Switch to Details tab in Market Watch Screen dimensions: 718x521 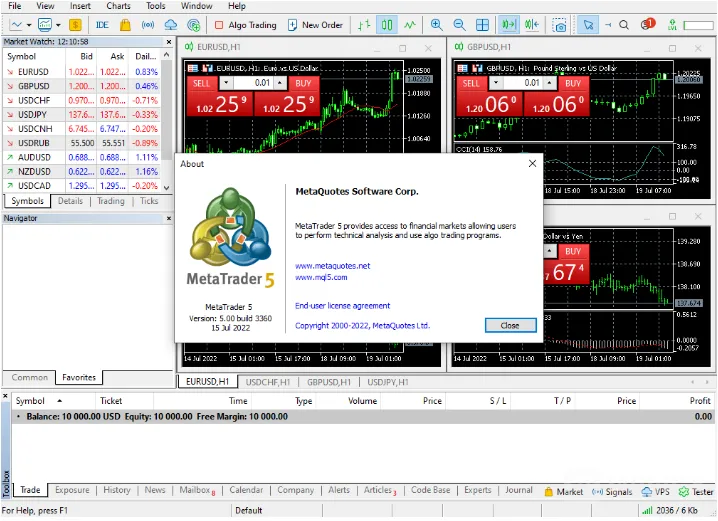[70, 201]
